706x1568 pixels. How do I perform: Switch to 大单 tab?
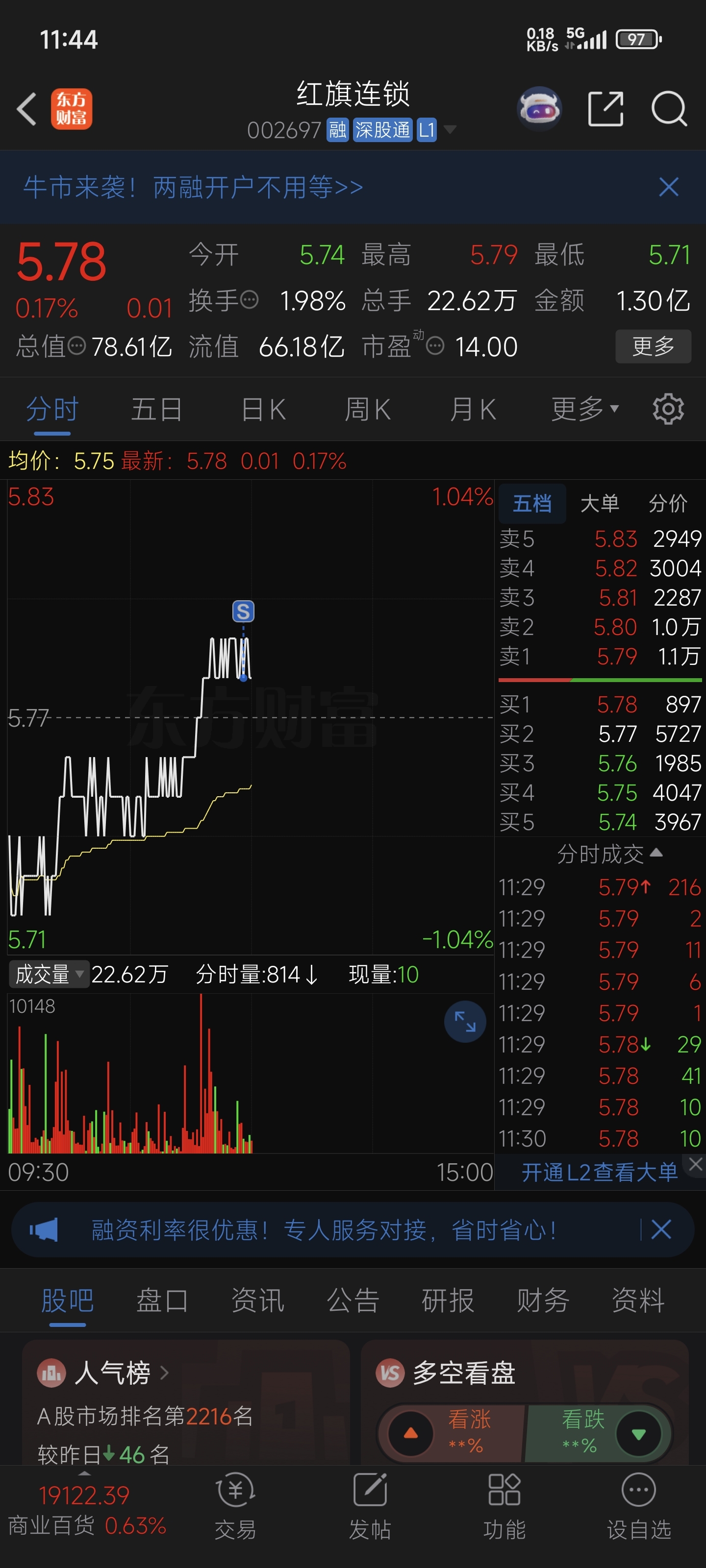click(600, 503)
